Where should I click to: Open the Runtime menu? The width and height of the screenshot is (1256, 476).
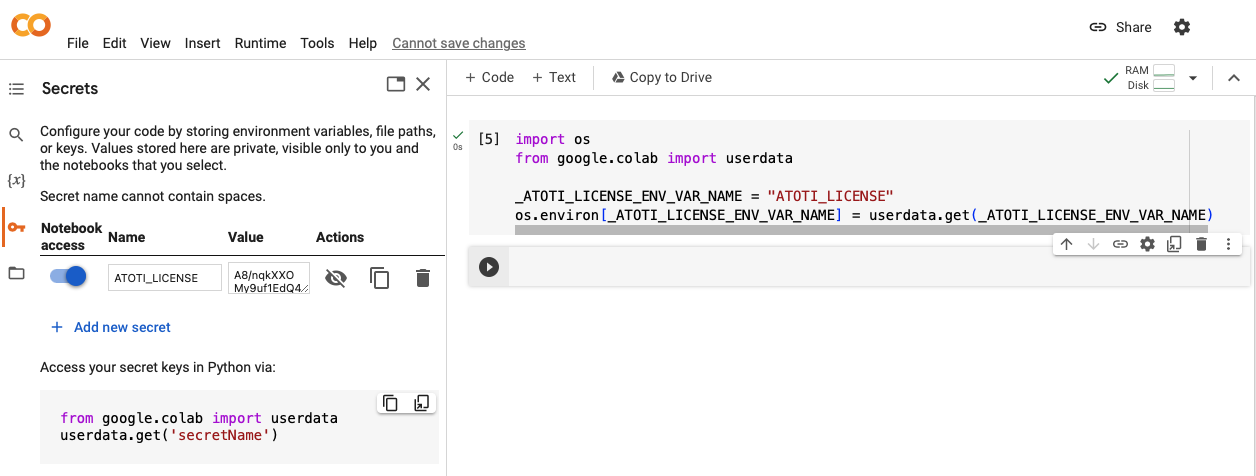point(260,43)
